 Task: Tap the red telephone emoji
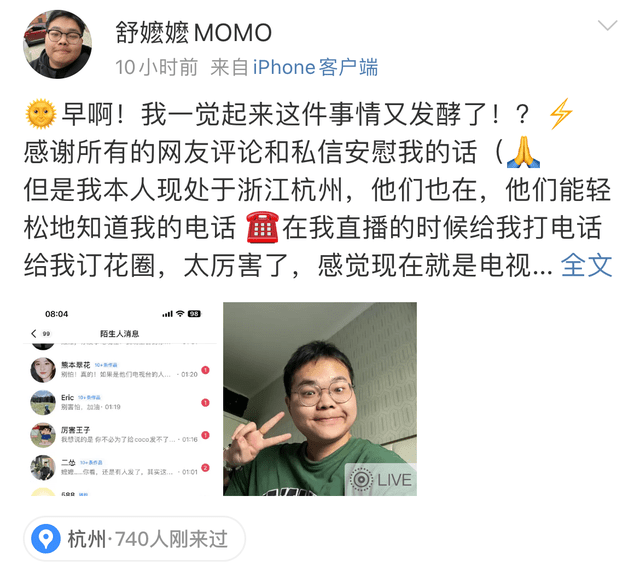tap(262, 227)
